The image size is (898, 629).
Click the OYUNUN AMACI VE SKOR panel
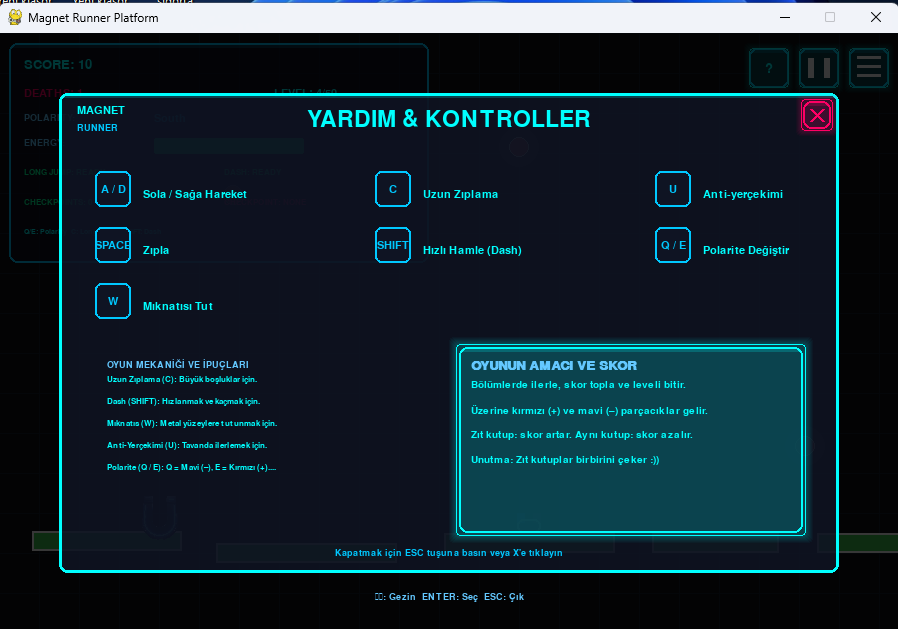tap(631, 440)
